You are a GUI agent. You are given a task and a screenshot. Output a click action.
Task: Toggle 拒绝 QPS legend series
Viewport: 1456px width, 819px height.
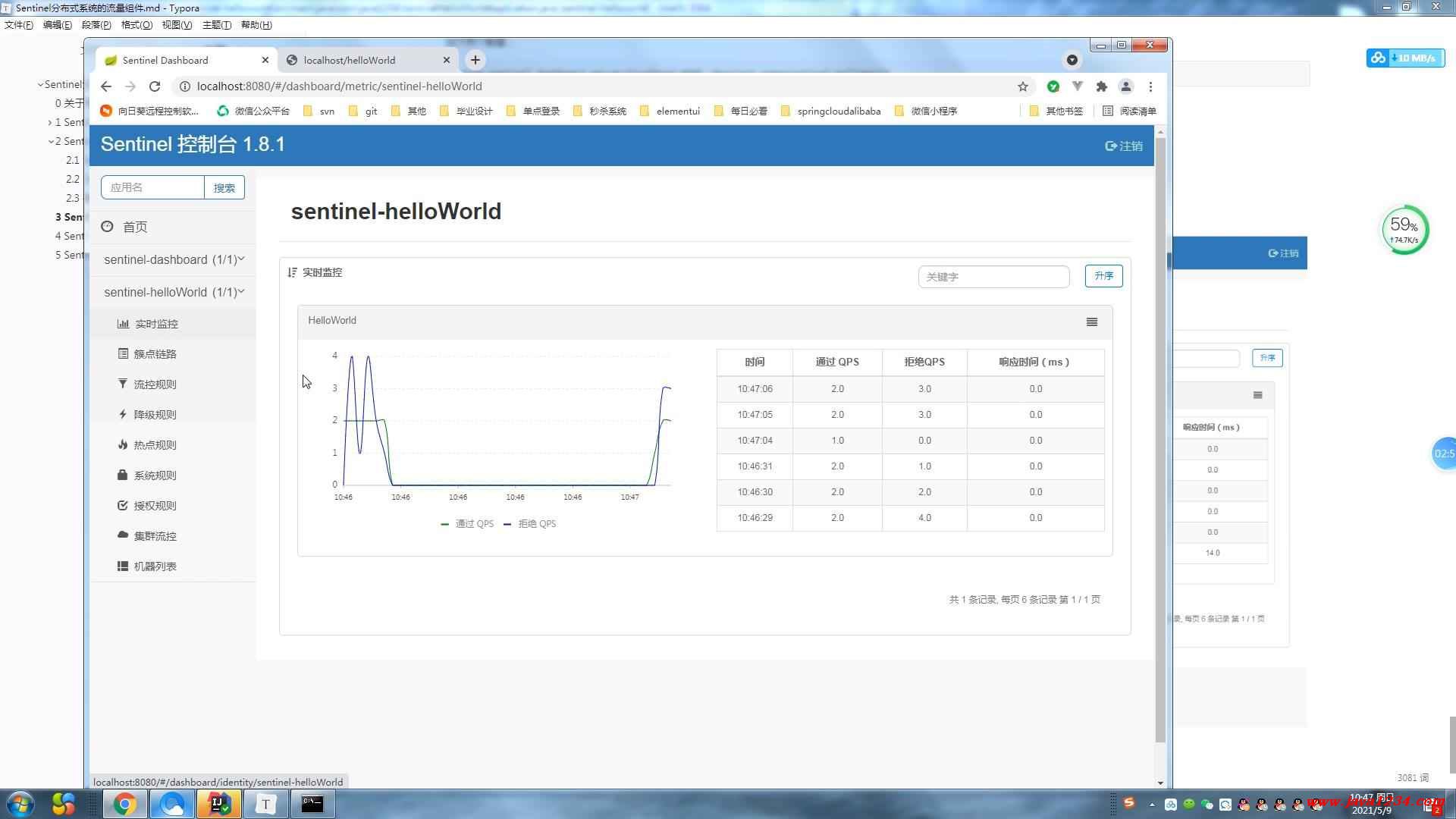pos(529,524)
